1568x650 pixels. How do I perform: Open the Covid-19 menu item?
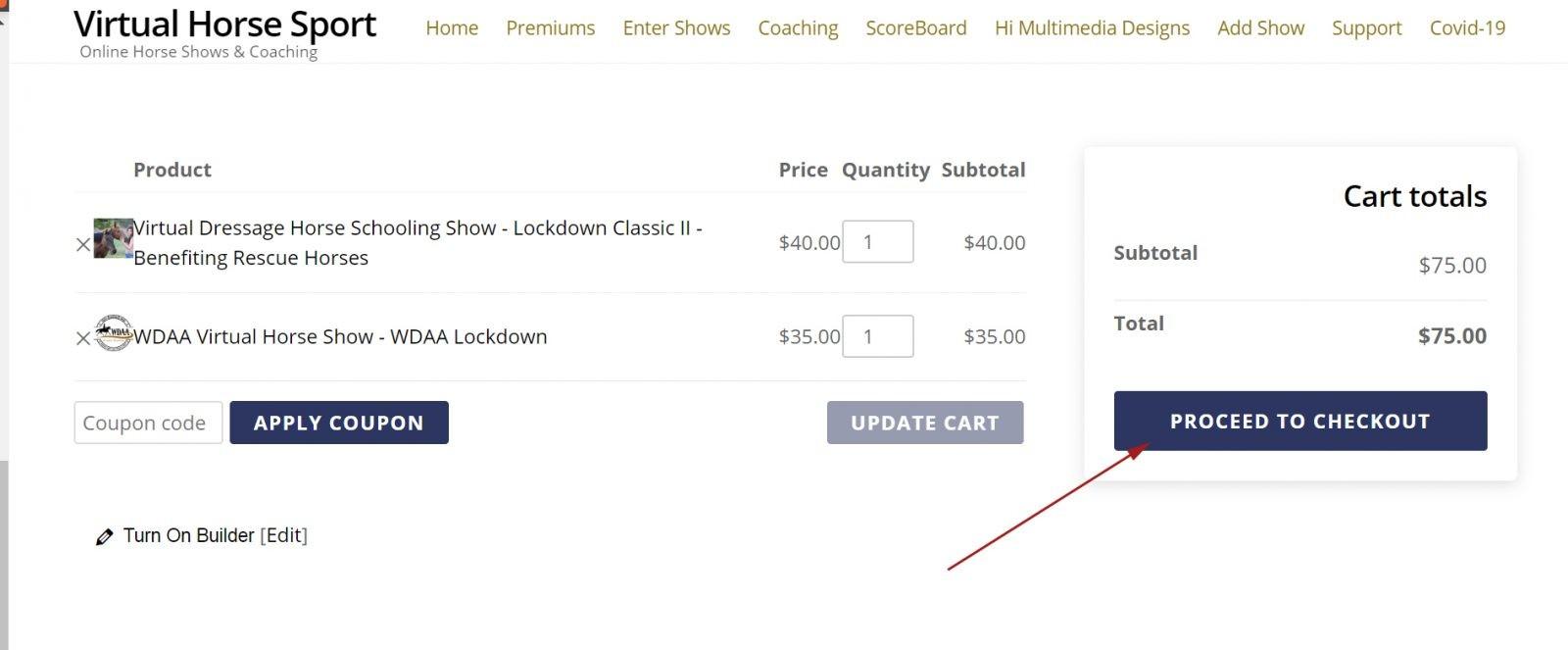click(1467, 28)
